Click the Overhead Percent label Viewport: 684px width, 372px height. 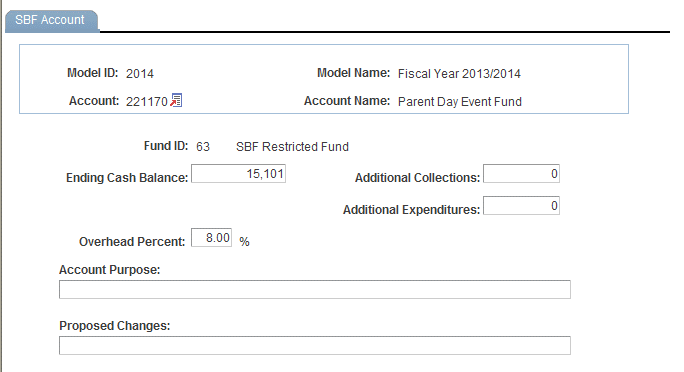pos(132,242)
